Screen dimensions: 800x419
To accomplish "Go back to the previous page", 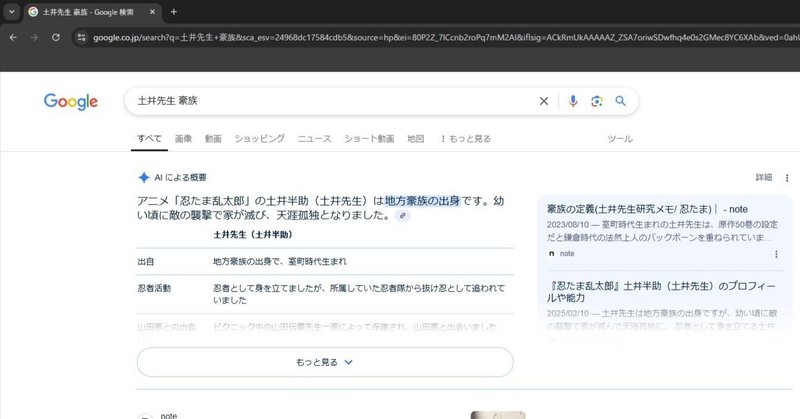I will pos(13,37).
